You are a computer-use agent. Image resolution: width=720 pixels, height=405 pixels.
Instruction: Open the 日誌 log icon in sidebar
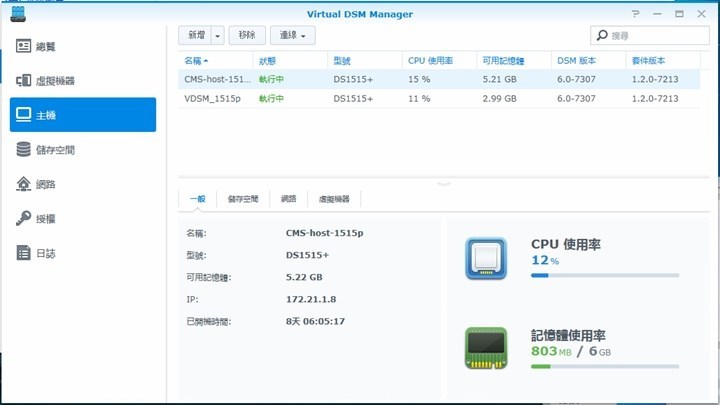[24, 253]
